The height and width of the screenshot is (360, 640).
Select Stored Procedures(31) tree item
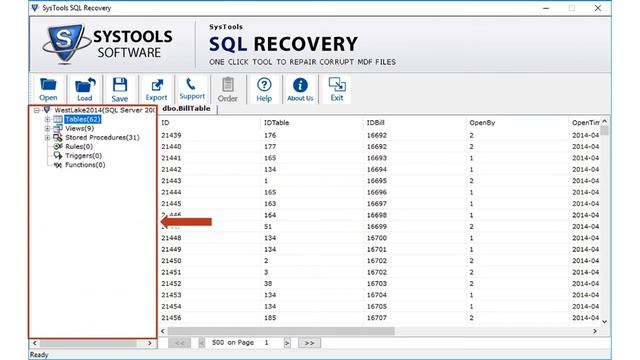pos(102,138)
